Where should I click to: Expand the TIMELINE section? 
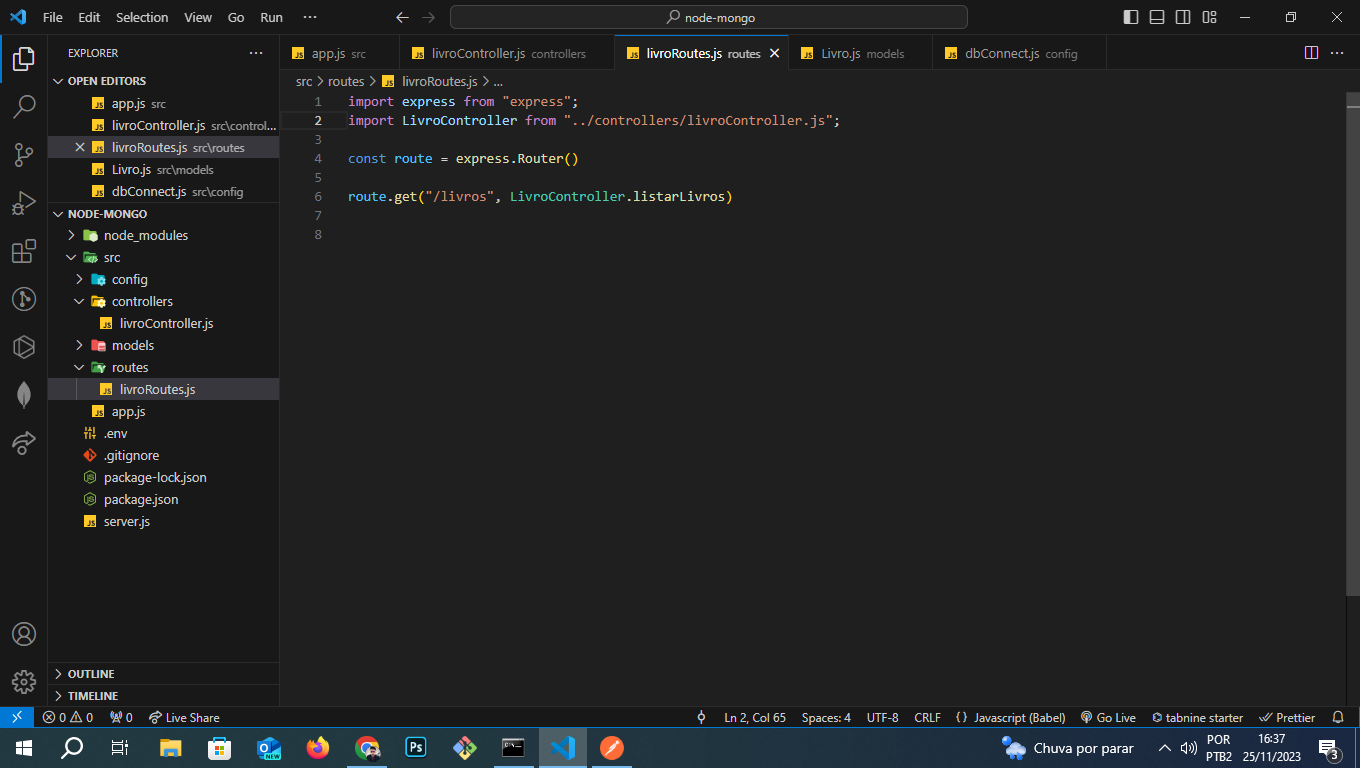(163, 695)
